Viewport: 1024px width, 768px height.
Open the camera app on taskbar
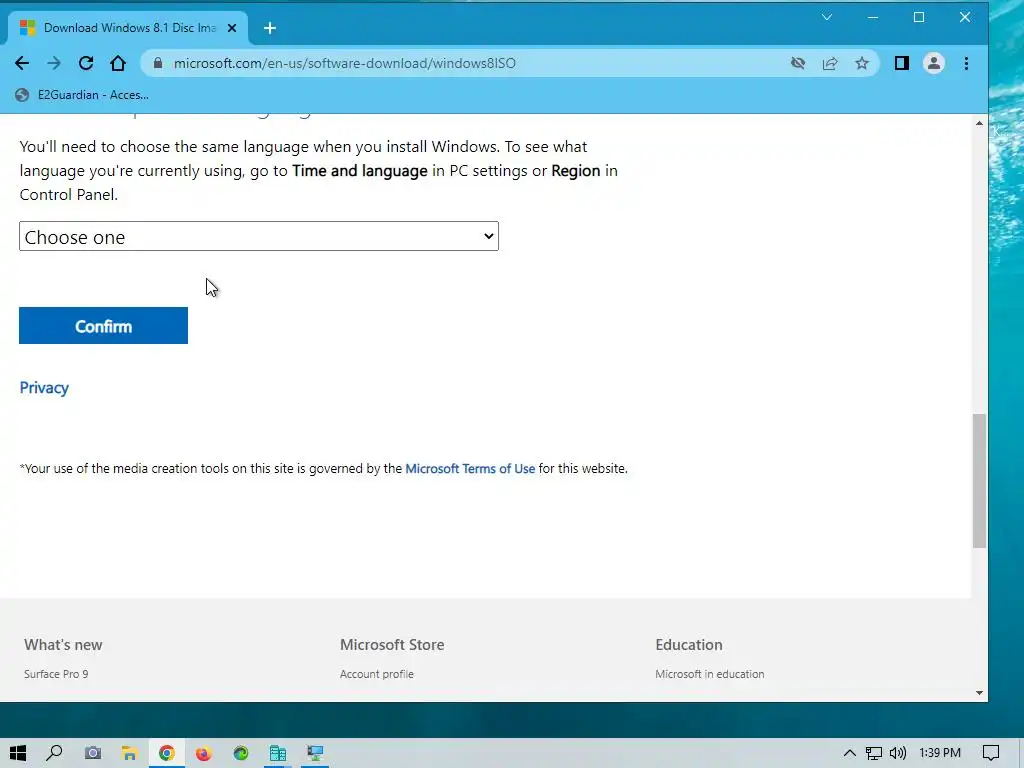coord(93,753)
